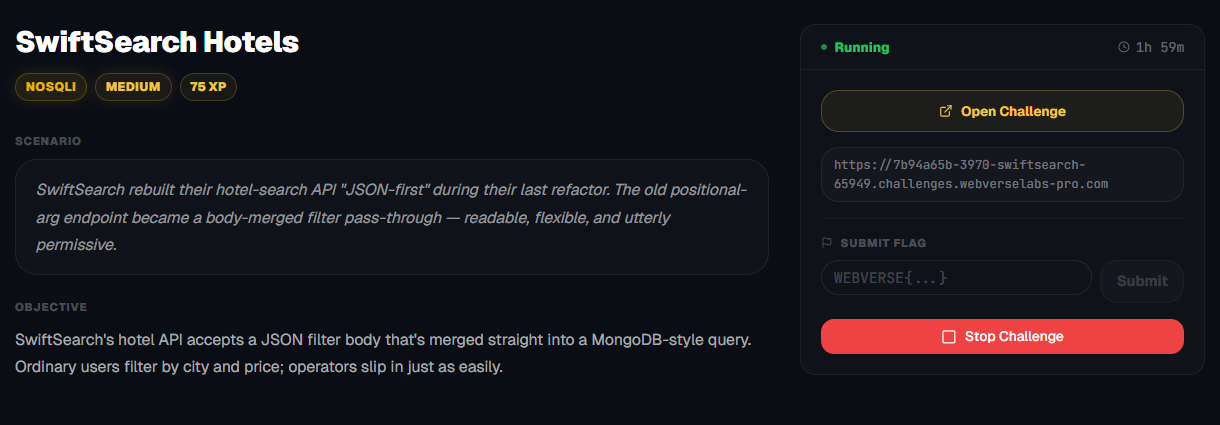Click the clock icon beside the timer
1220x425 pixels.
pyautogui.click(x=1124, y=47)
